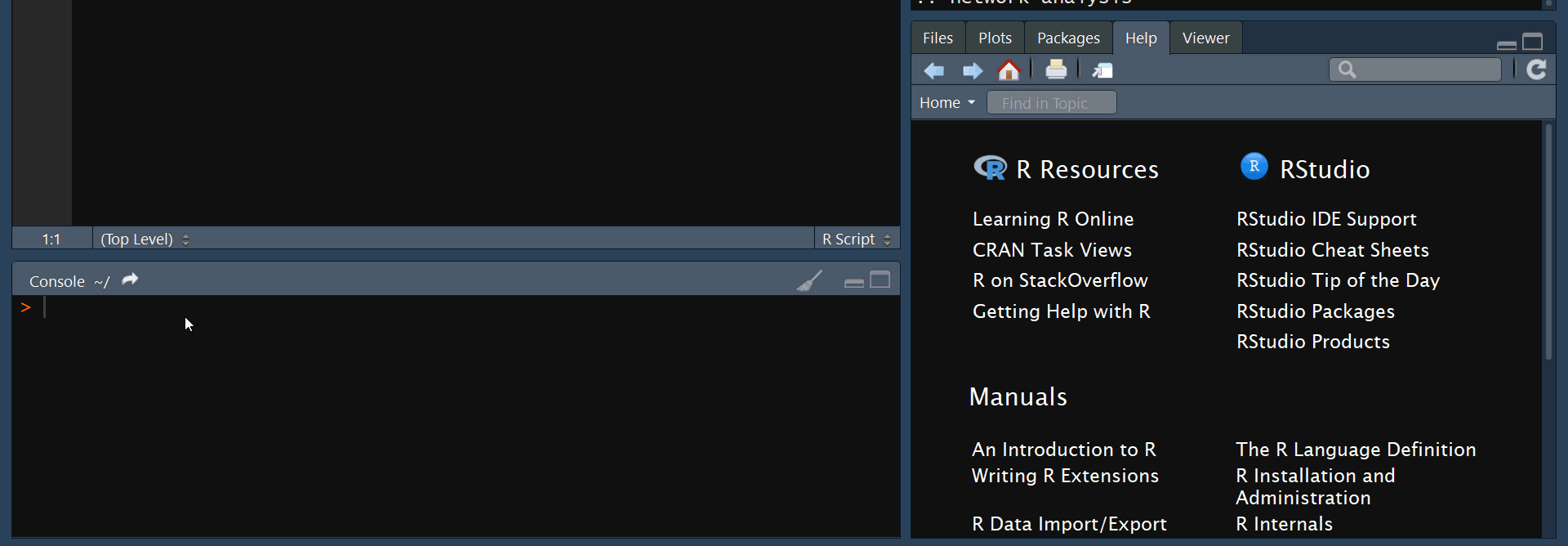Image resolution: width=1568 pixels, height=546 pixels.
Task: Open the (Top Level) scope dropdown
Action: point(145,239)
